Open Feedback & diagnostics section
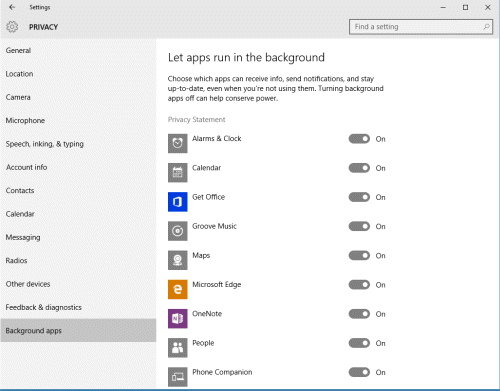 click(x=78, y=307)
